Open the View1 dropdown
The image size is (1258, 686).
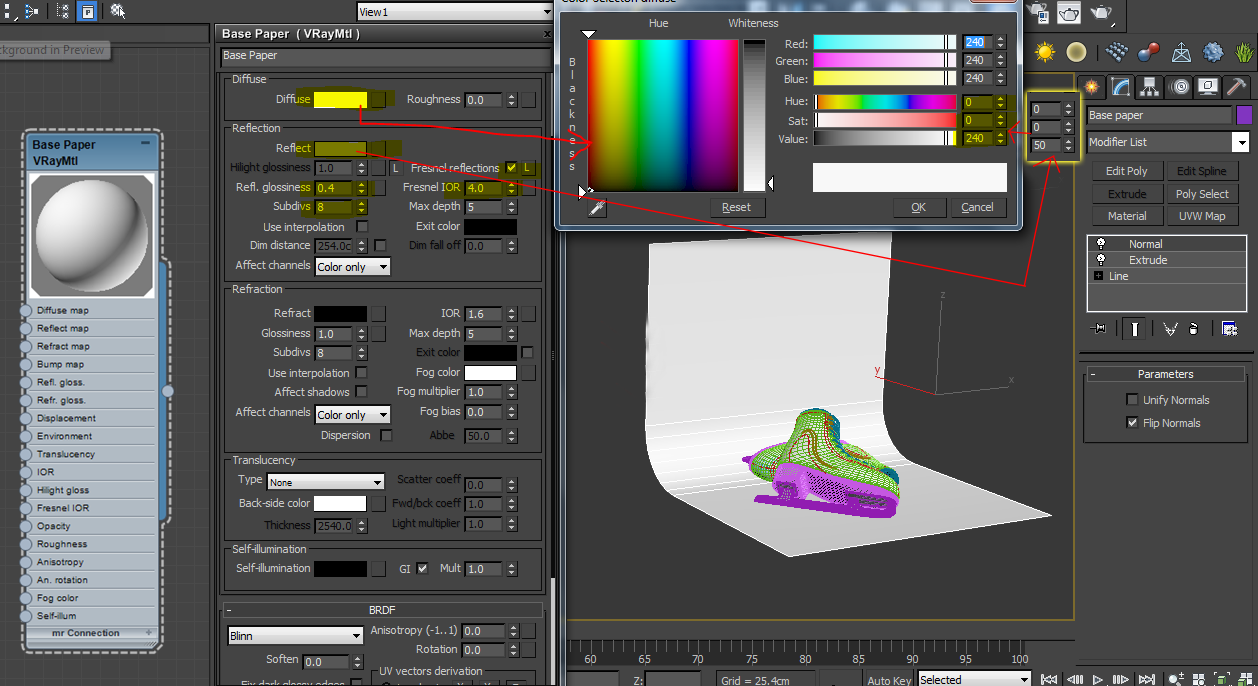pos(457,12)
